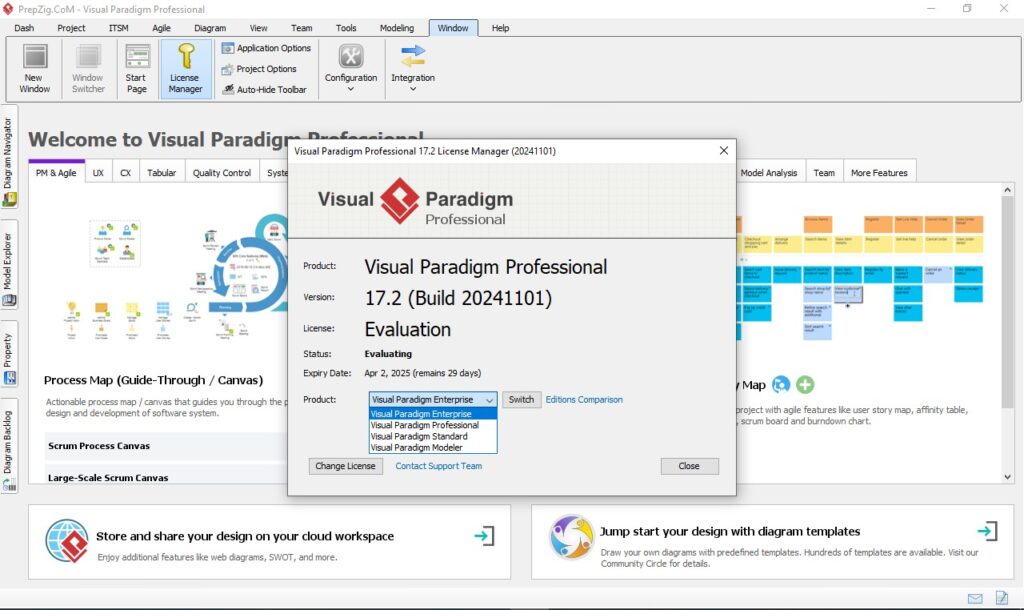1024x610 pixels.
Task: Open the Contact Support Team link
Action: (x=438, y=466)
